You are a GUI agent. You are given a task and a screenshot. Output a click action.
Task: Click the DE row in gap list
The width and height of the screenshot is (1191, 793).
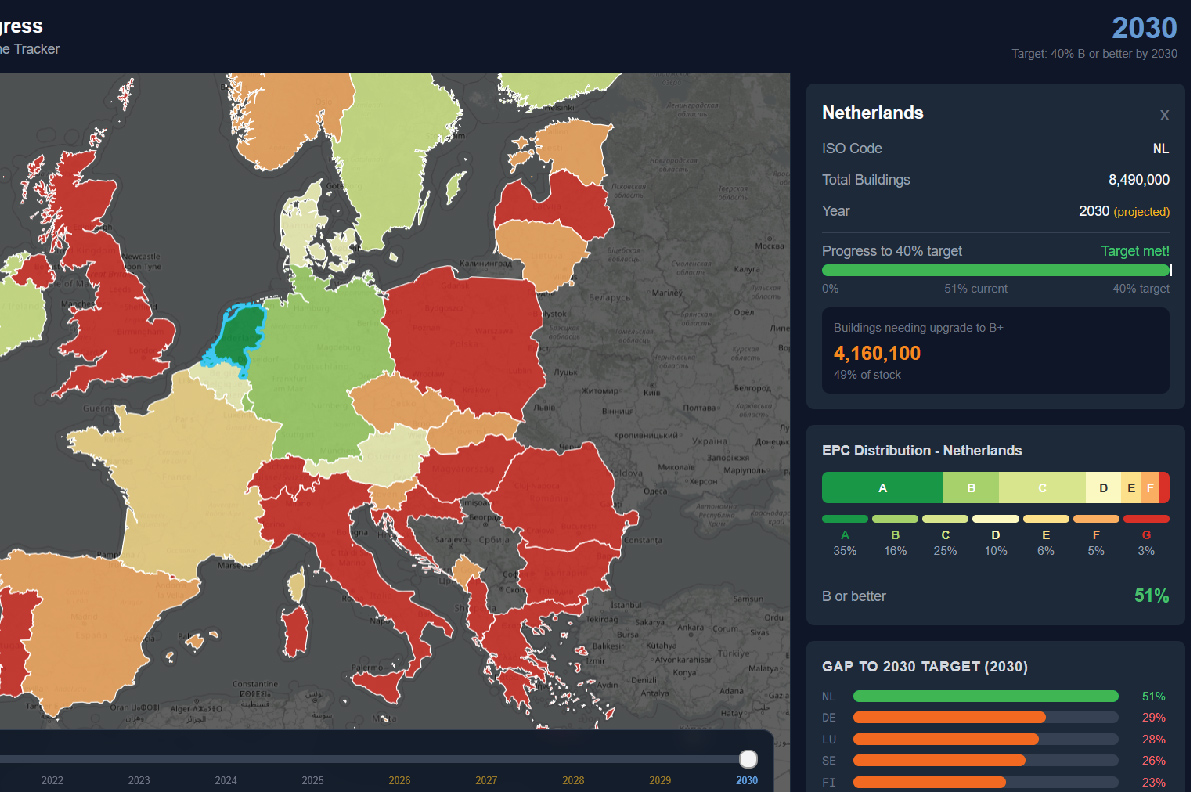985,717
